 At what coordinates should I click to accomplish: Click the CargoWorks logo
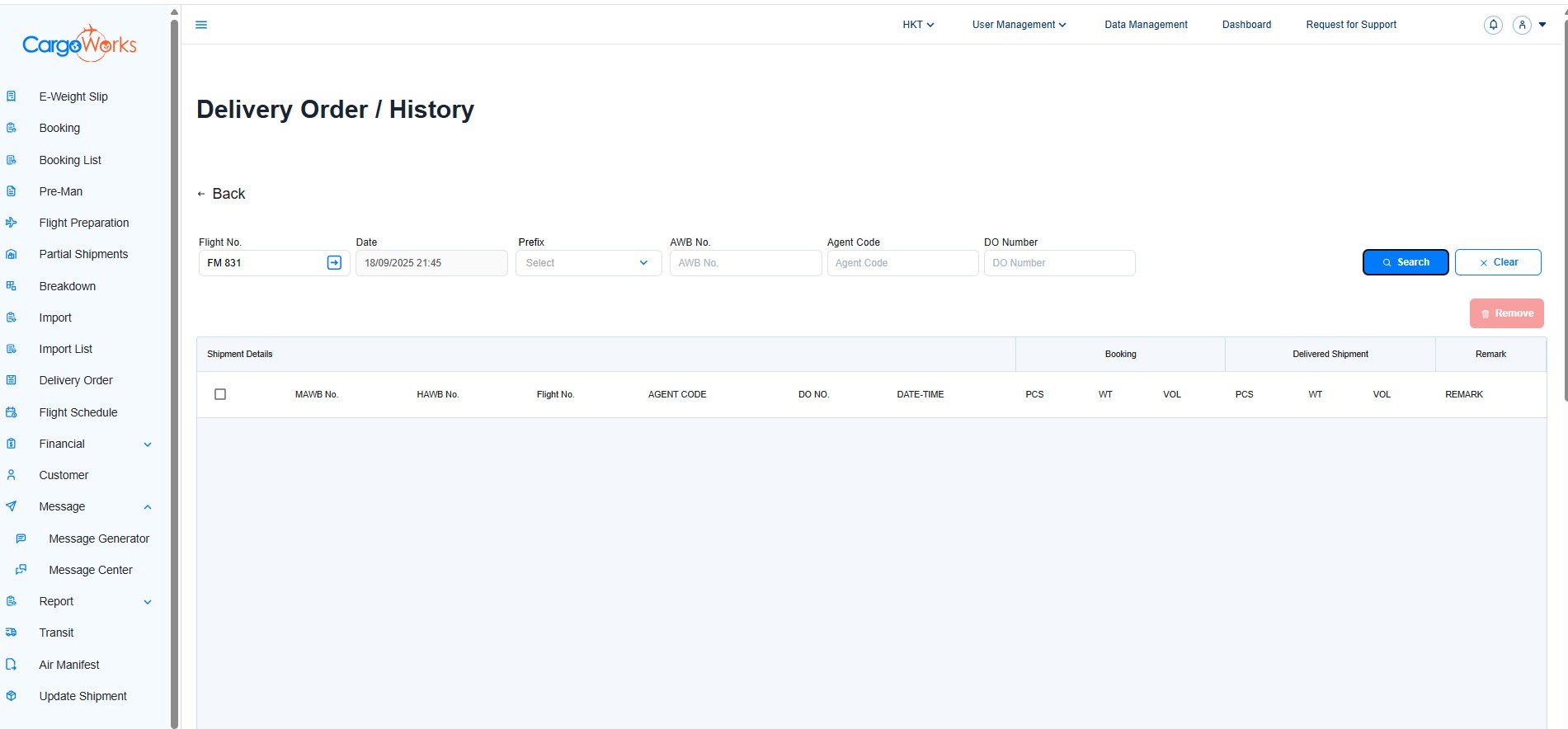tap(79, 45)
